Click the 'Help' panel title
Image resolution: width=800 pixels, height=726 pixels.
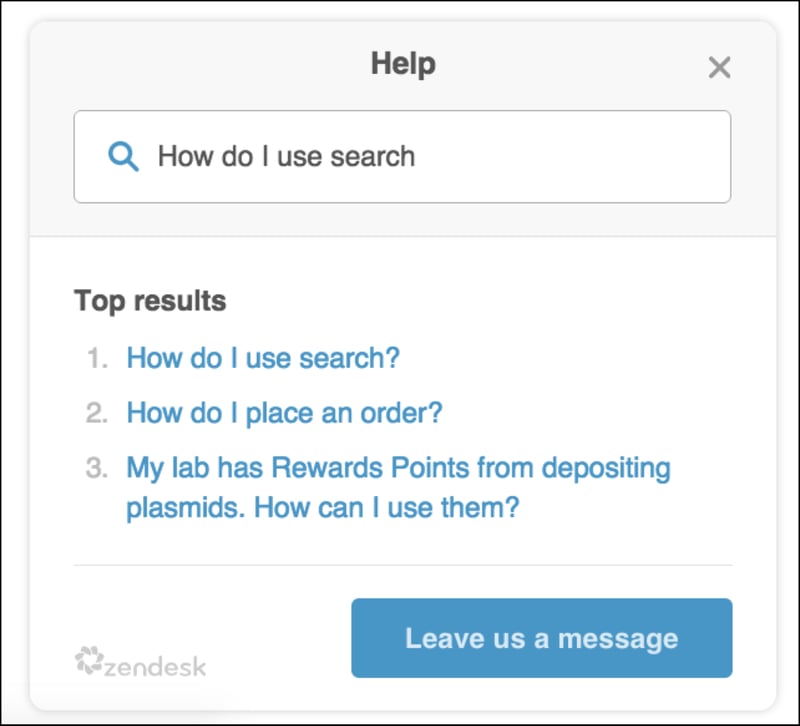[x=405, y=63]
